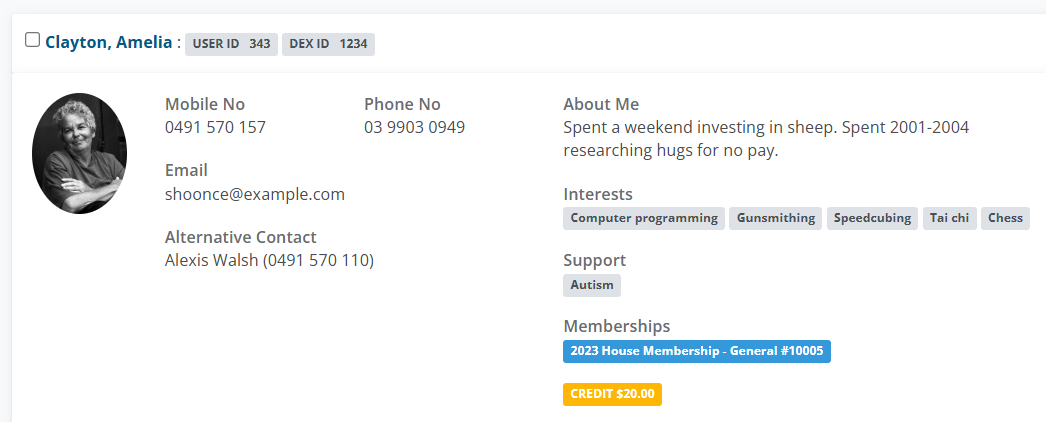Click the Memberships section heading
Image resolution: width=1046 pixels, height=422 pixels.
[x=616, y=326]
